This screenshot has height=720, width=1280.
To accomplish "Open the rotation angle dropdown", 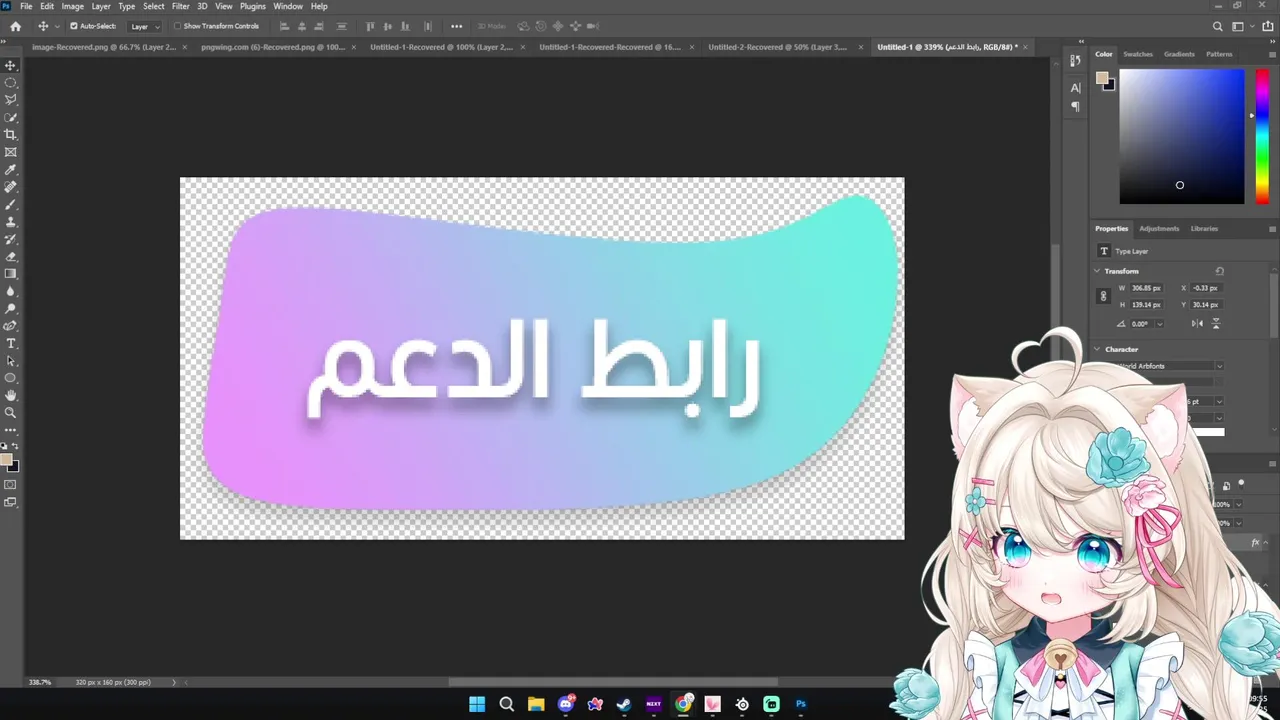I will click(1159, 324).
